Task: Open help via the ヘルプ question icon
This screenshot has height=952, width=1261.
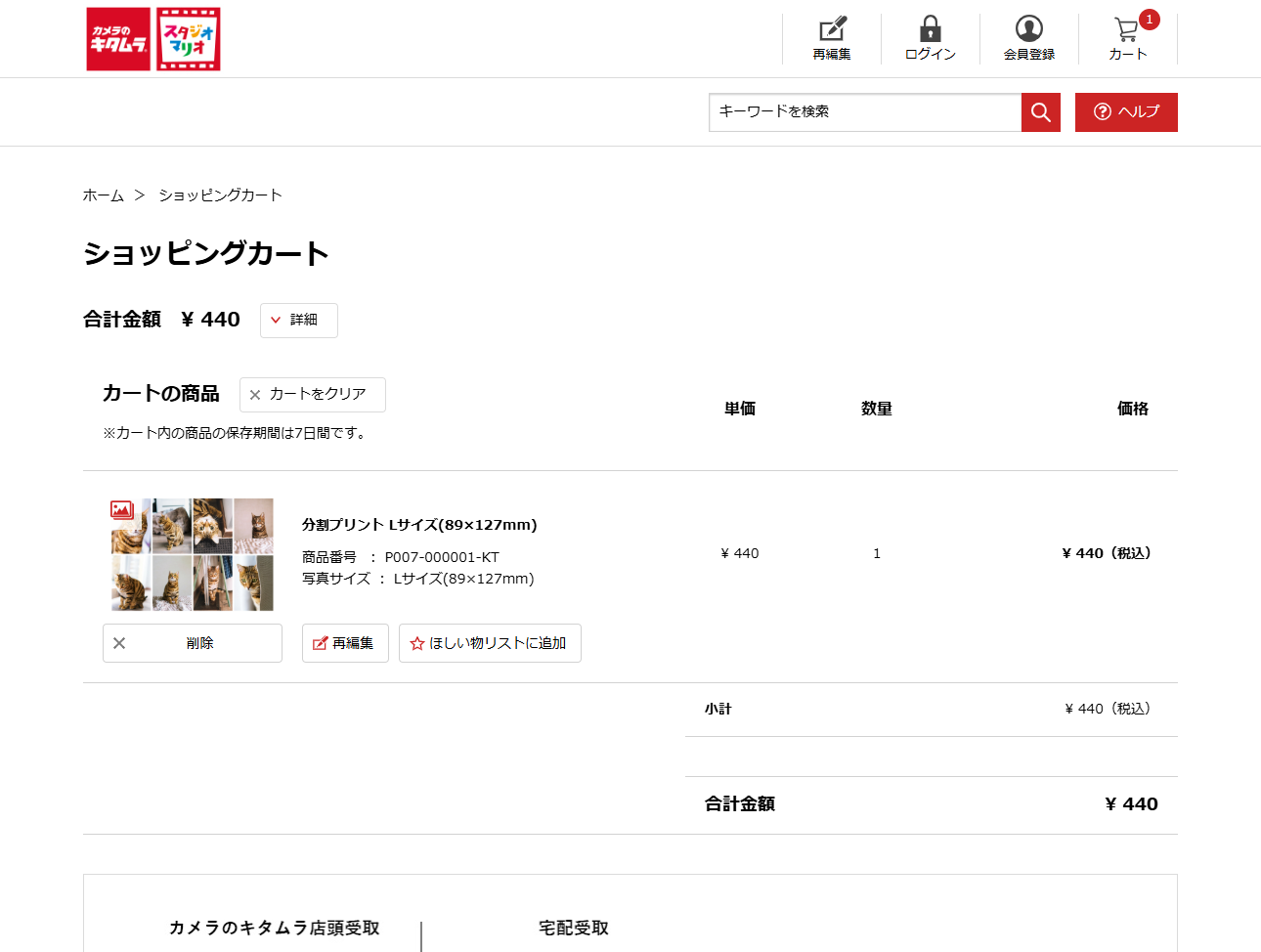Action: (1125, 111)
